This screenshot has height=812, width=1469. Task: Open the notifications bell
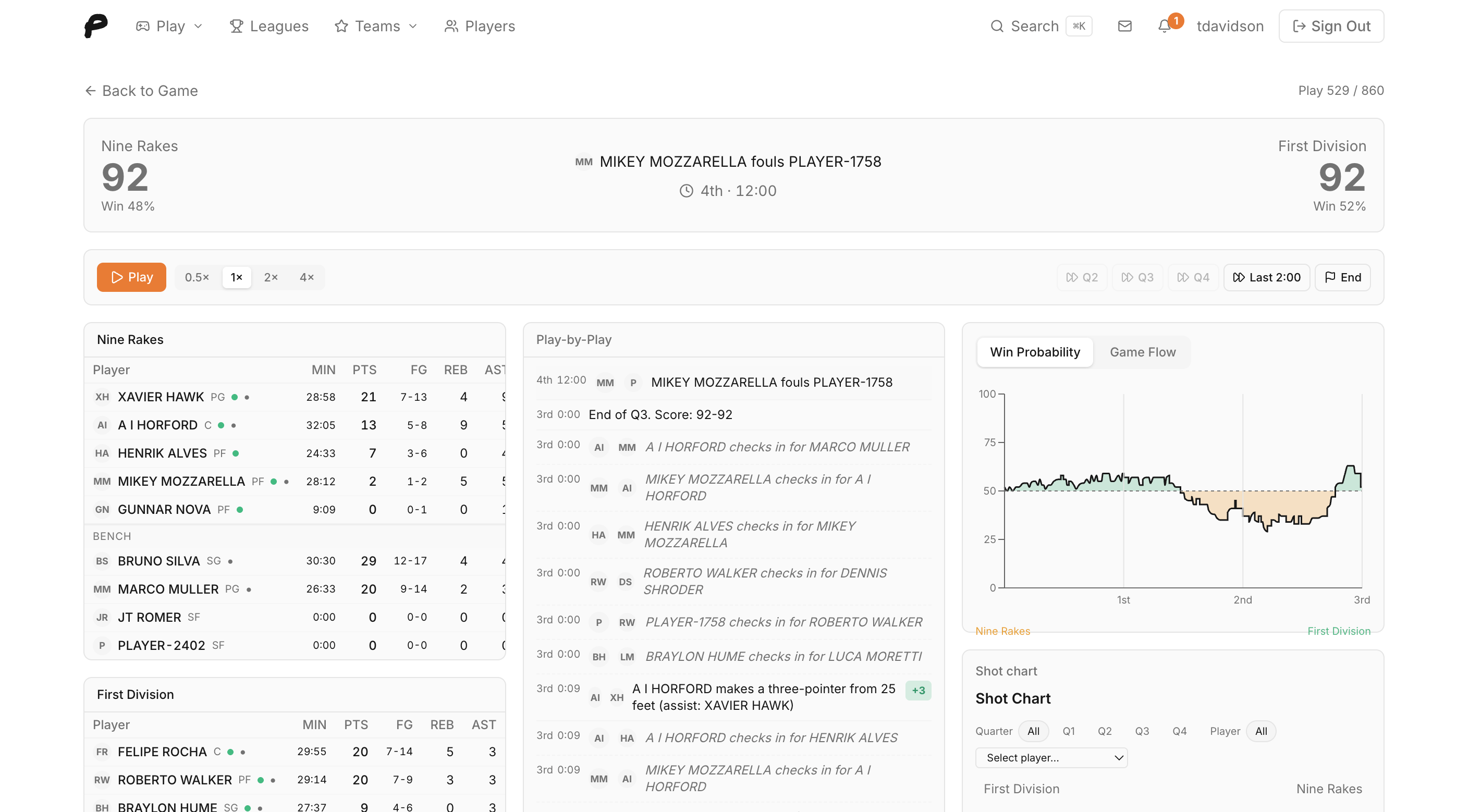(x=1164, y=26)
